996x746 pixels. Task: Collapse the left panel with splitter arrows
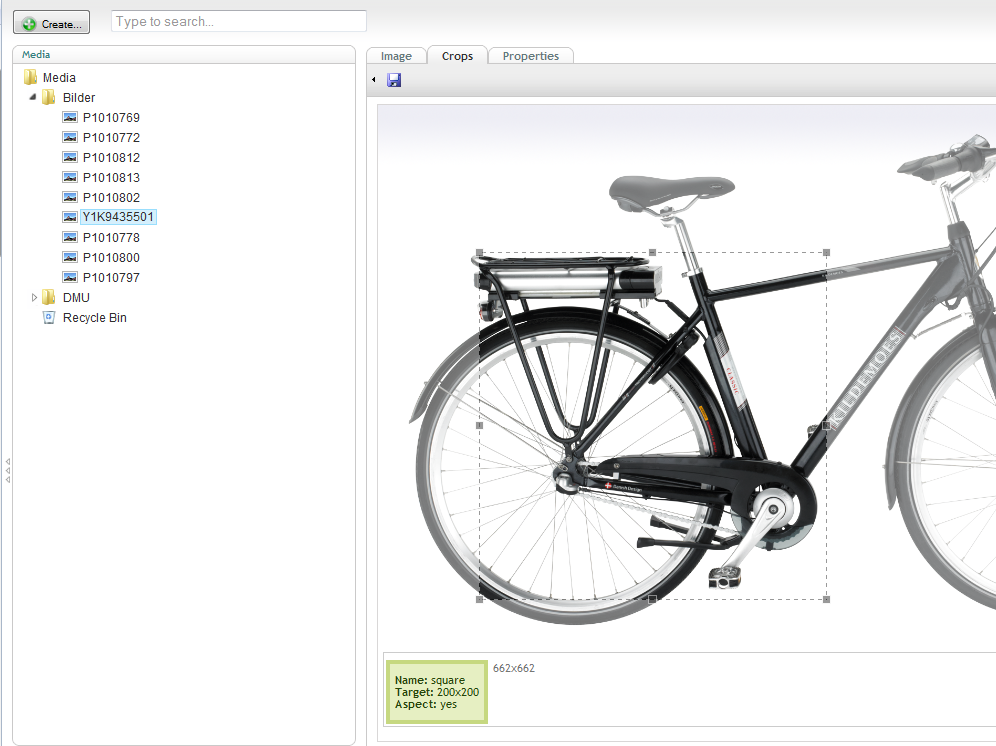point(8,470)
